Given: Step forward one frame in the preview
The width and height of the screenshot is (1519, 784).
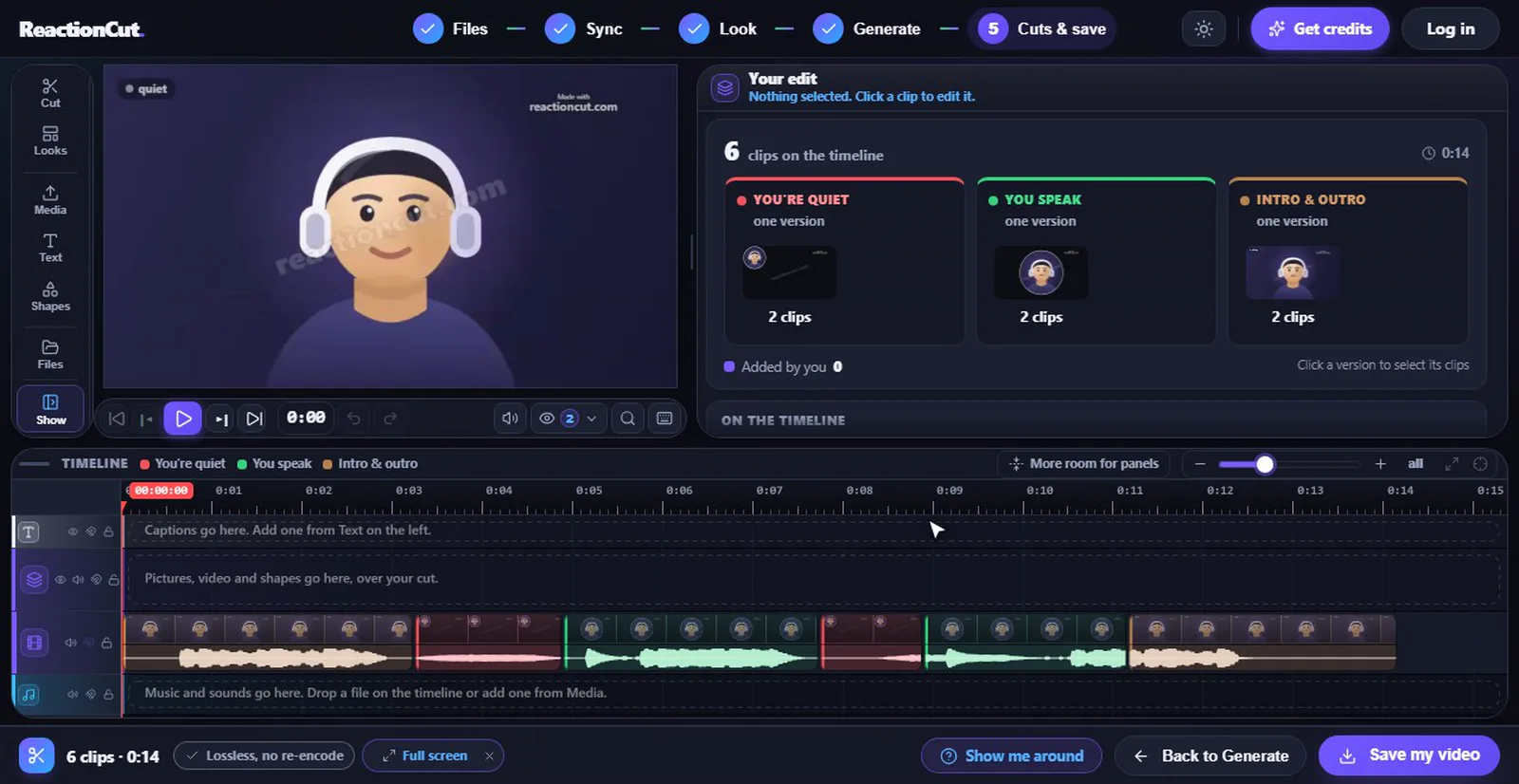Looking at the screenshot, I should point(221,419).
